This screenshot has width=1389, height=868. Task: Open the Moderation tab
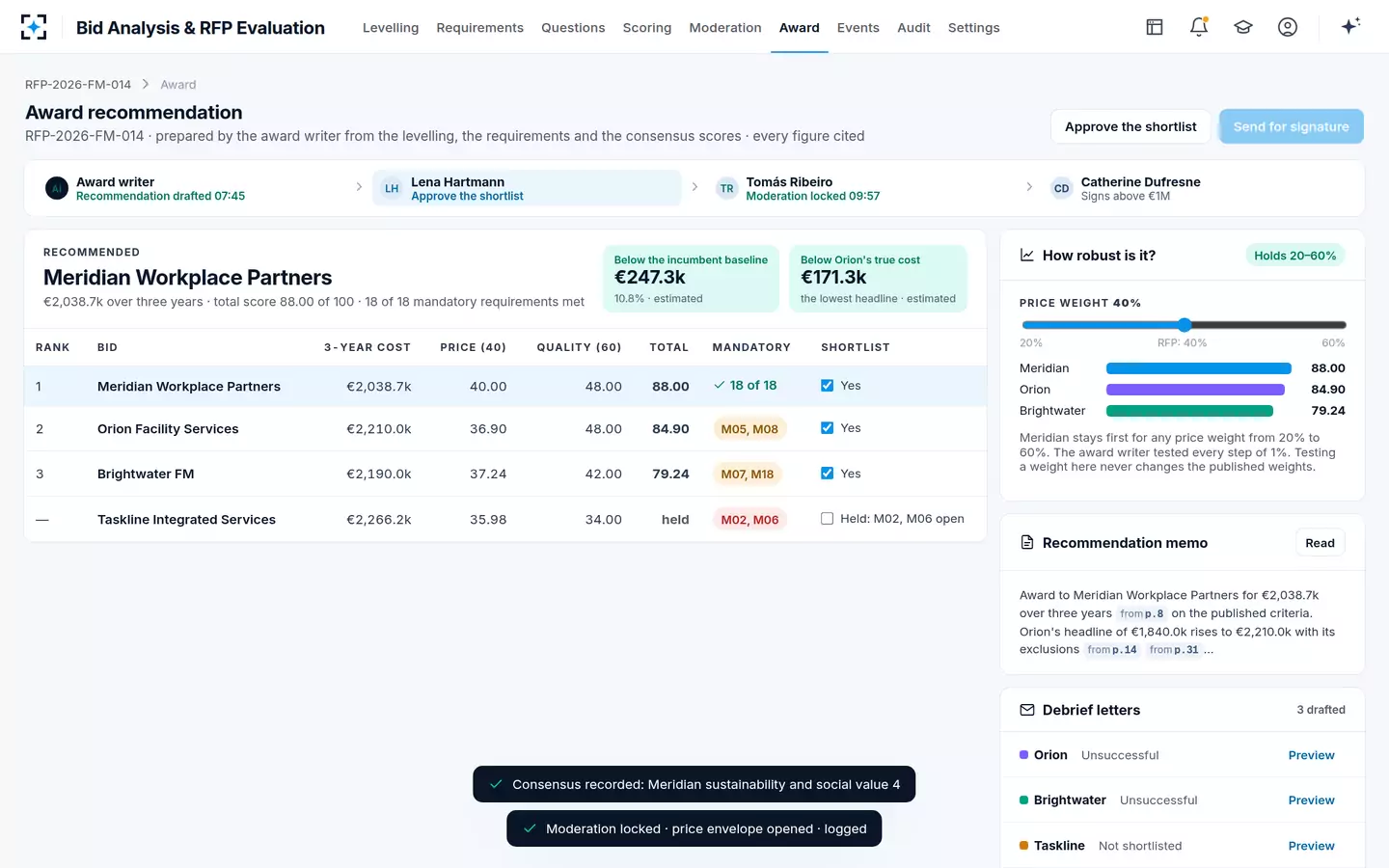pyautogui.click(x=725, y=28)
